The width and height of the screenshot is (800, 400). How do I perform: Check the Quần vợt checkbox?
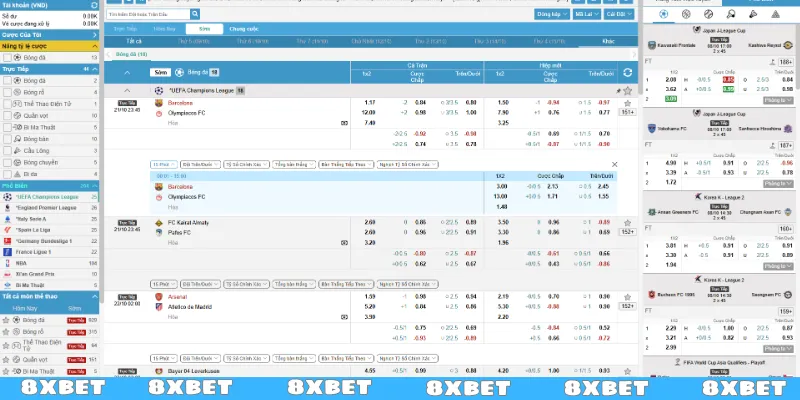point(8,114)
